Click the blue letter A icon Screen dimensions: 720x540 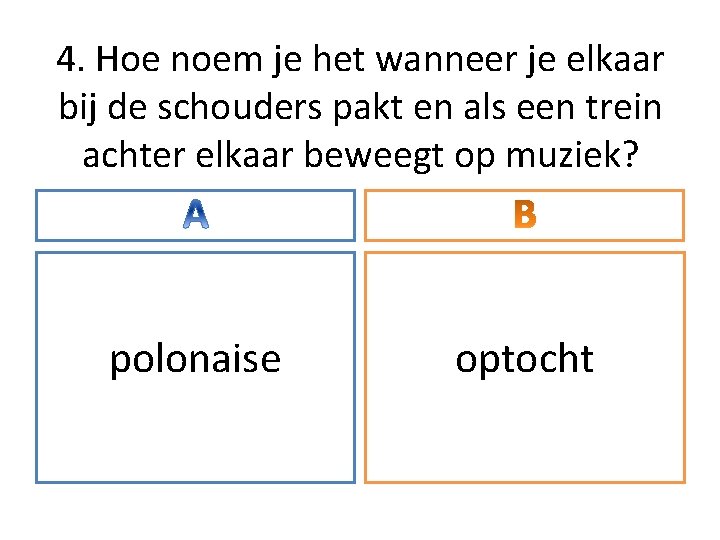click(196, 214)
